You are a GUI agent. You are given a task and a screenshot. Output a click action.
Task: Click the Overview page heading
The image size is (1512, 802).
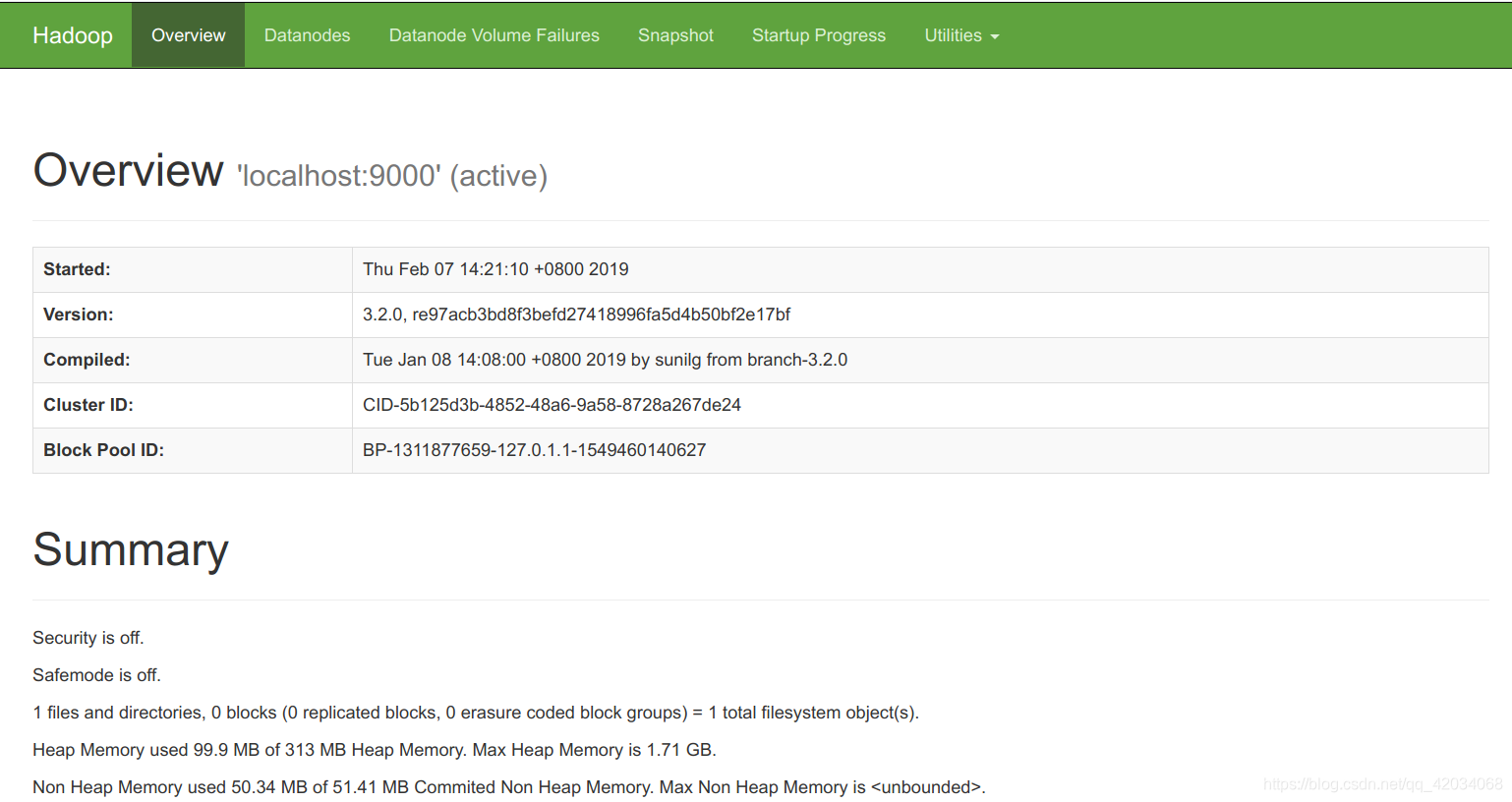[x=128, y=170]
